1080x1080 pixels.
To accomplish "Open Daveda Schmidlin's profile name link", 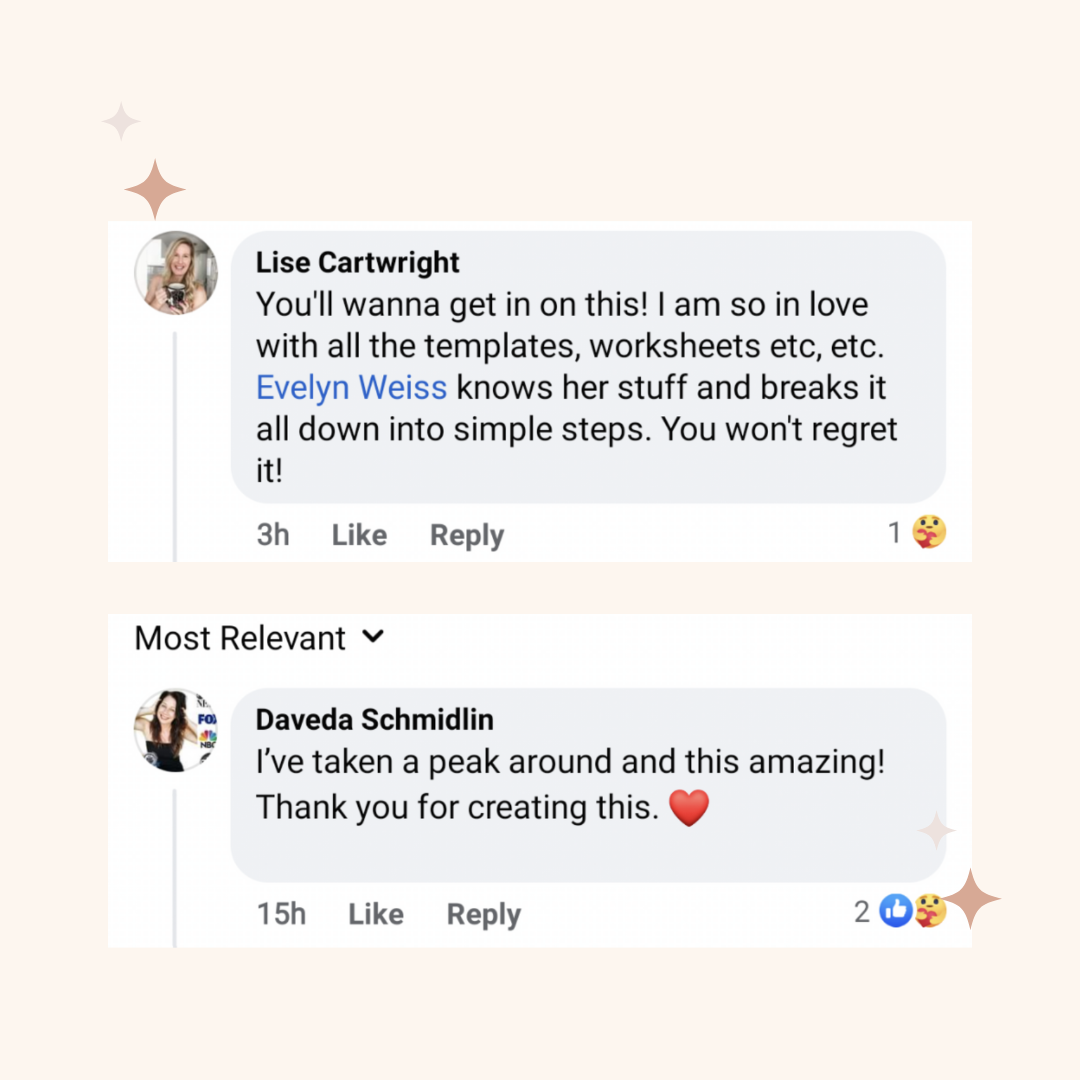I will click(374, 720).
